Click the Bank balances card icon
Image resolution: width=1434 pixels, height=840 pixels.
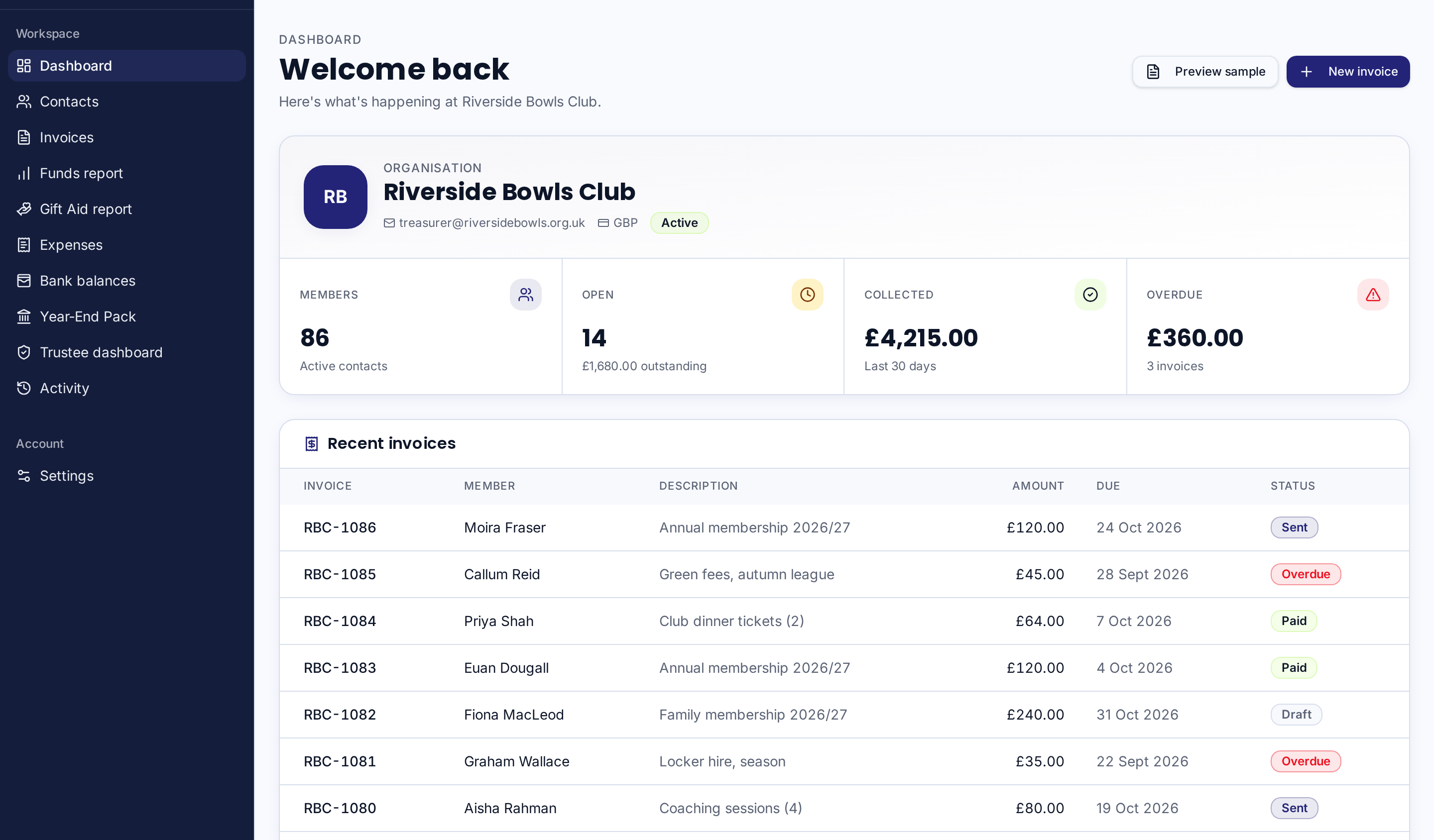24,281
